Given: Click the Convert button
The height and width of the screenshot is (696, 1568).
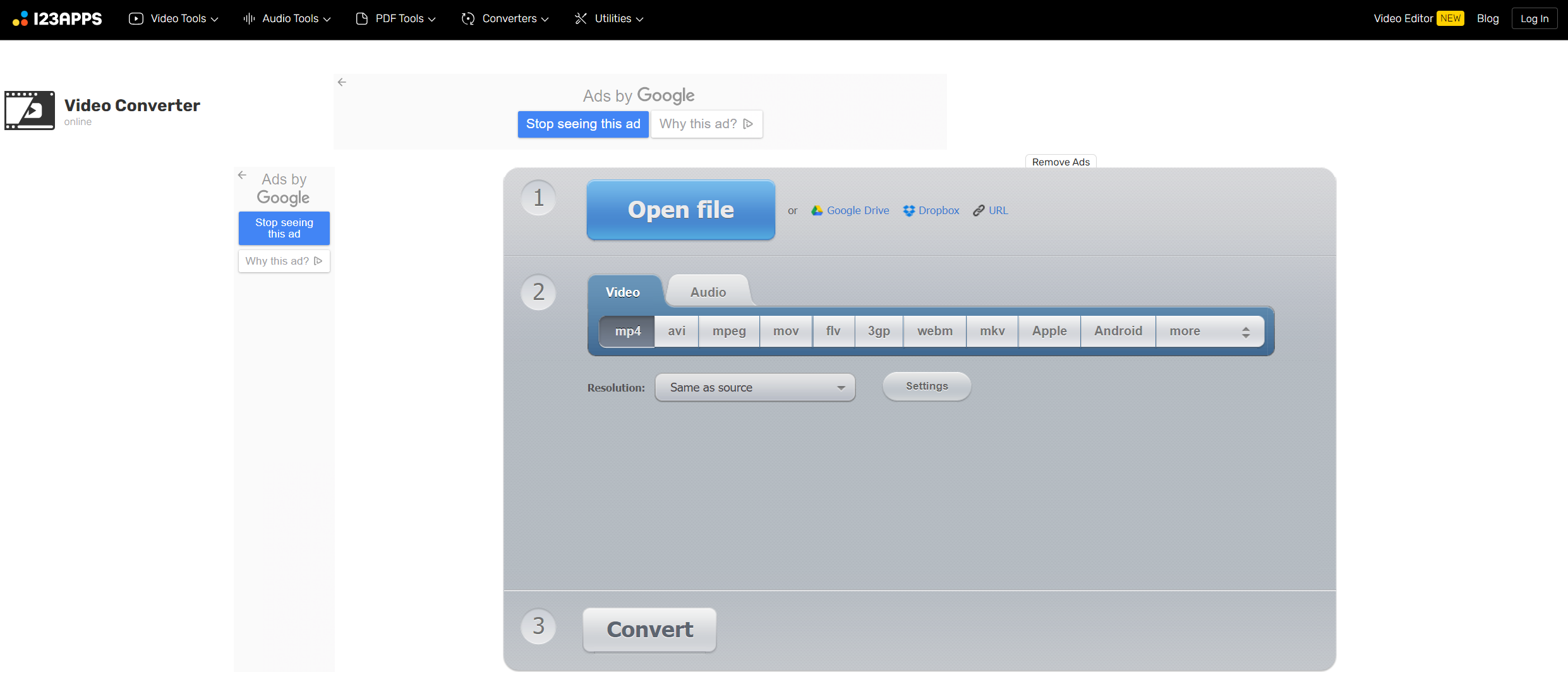Looking at the screenshot, I should point(649,629).
